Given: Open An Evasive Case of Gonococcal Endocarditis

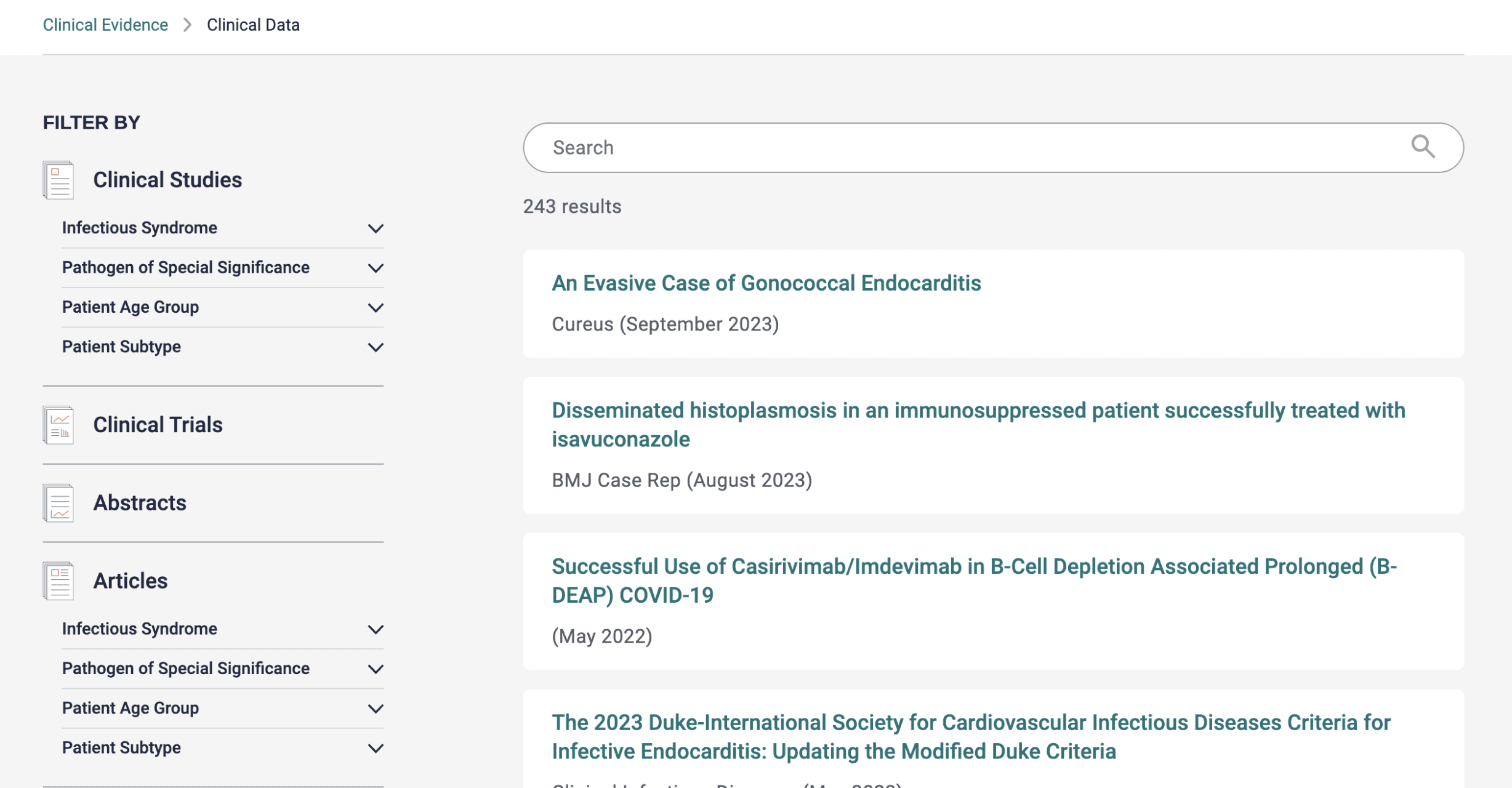Looking at the screenshot, I should tap(766, 283).
